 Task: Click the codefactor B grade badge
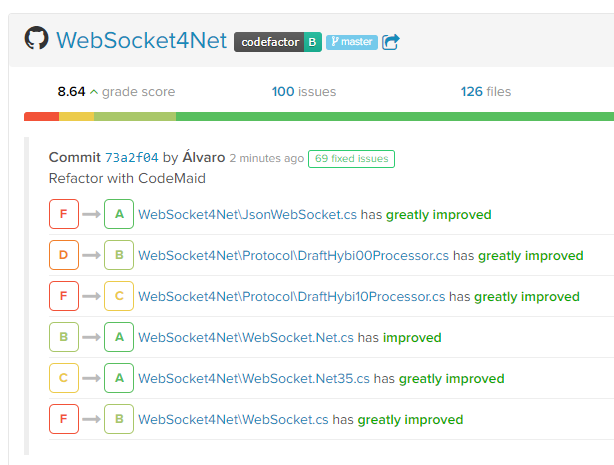(278, 42)
